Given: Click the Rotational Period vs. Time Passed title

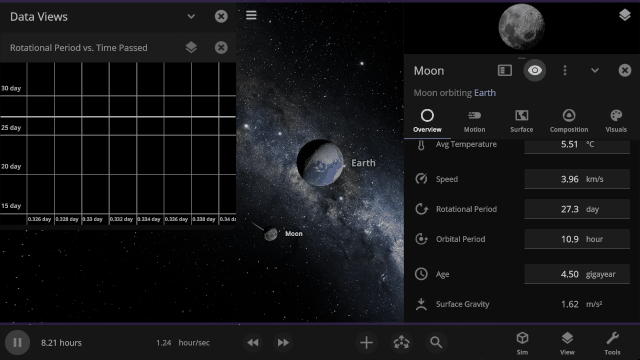Looking at the screenshot, I should (79, 48).
